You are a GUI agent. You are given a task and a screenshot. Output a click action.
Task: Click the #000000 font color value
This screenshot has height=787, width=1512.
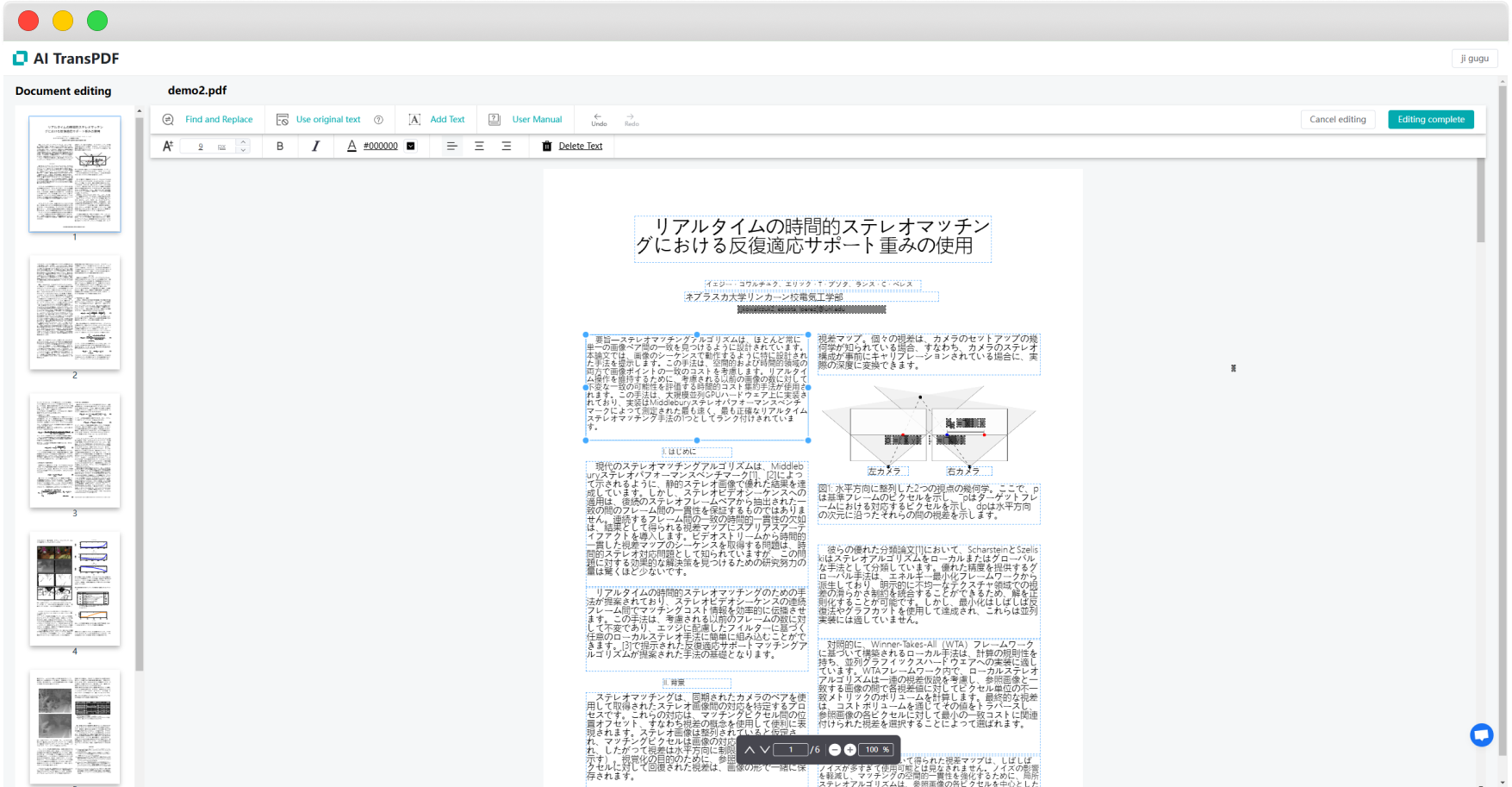(380, 147)
